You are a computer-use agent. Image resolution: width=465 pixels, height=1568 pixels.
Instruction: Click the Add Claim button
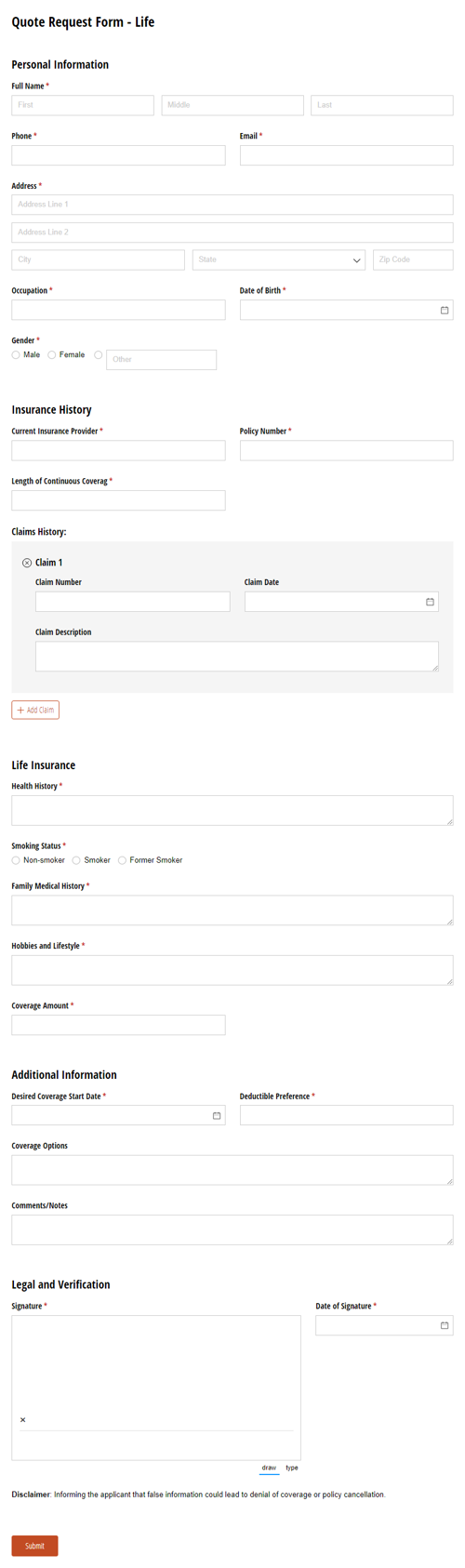(35, 710)
